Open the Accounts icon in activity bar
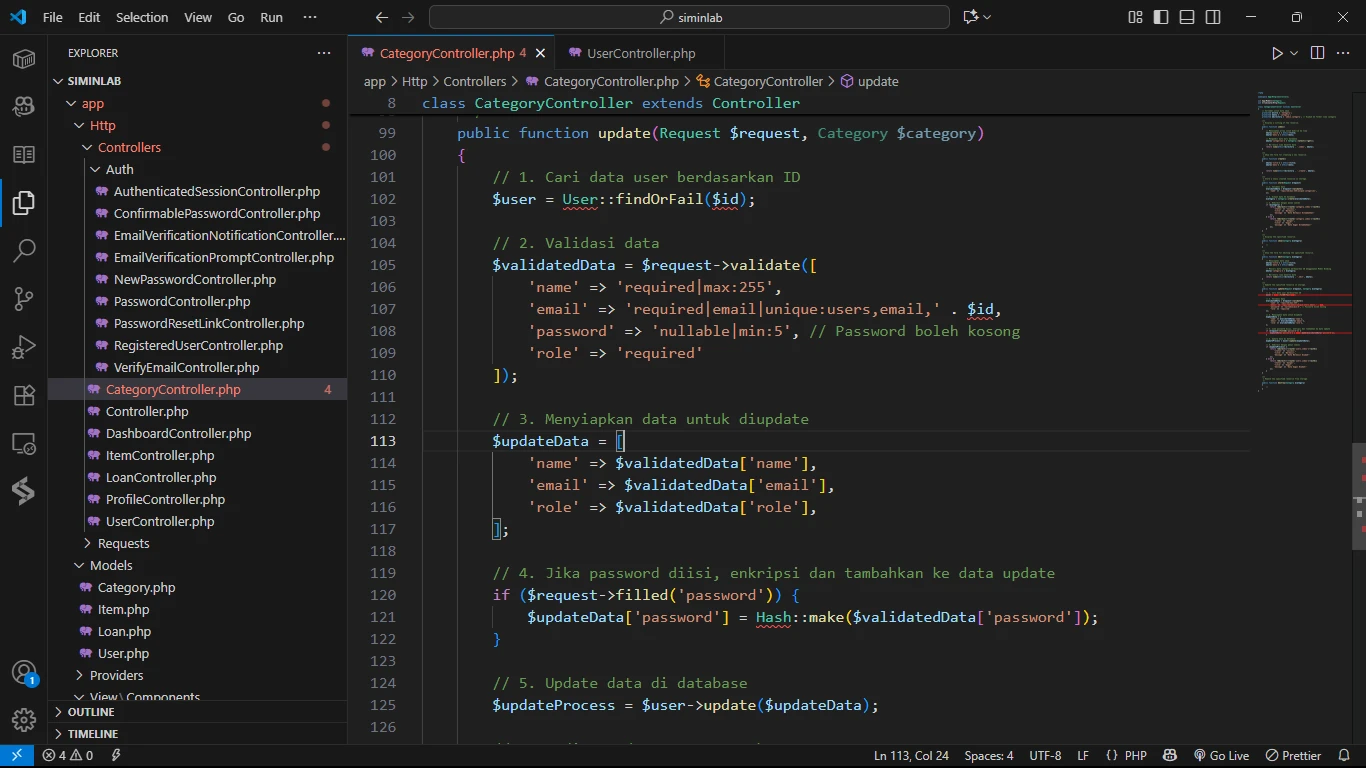Screen dimensions: 1366x768 coord(24,672)
